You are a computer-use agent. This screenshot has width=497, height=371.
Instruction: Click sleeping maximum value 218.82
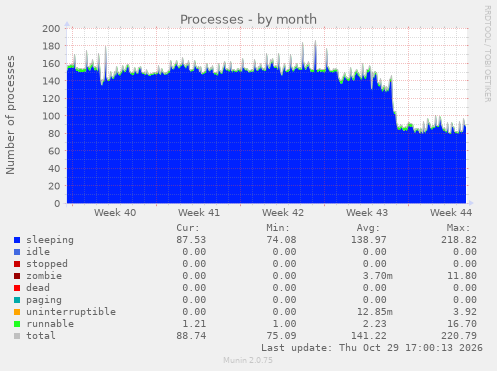(x=459, y=240)
